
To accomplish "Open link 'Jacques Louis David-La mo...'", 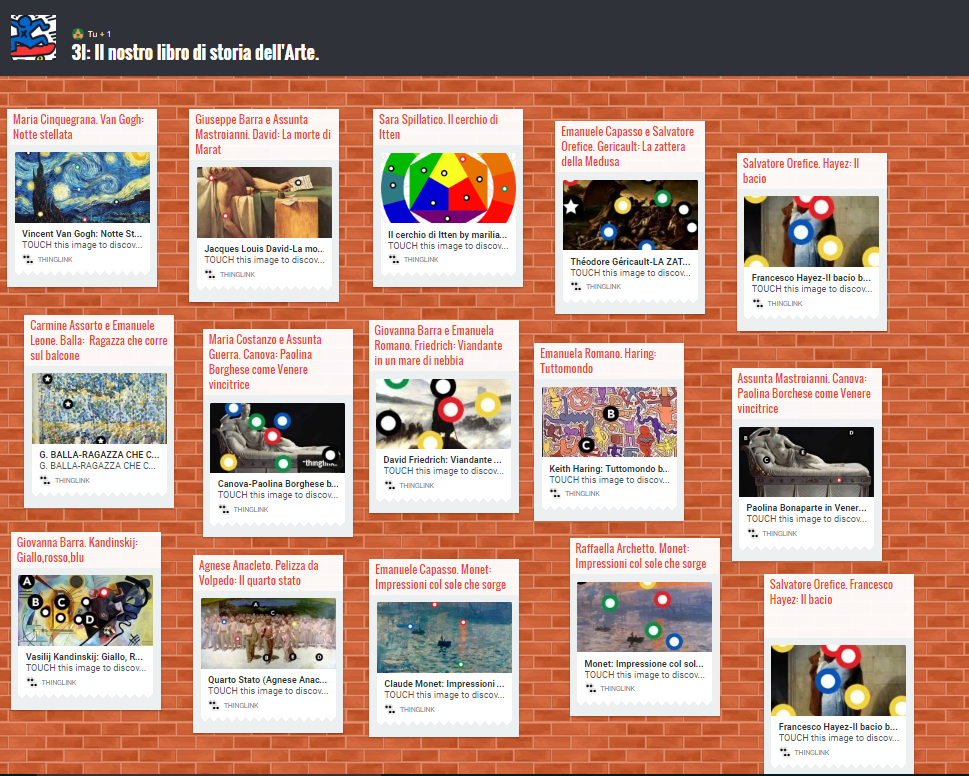I will (264, 248).
